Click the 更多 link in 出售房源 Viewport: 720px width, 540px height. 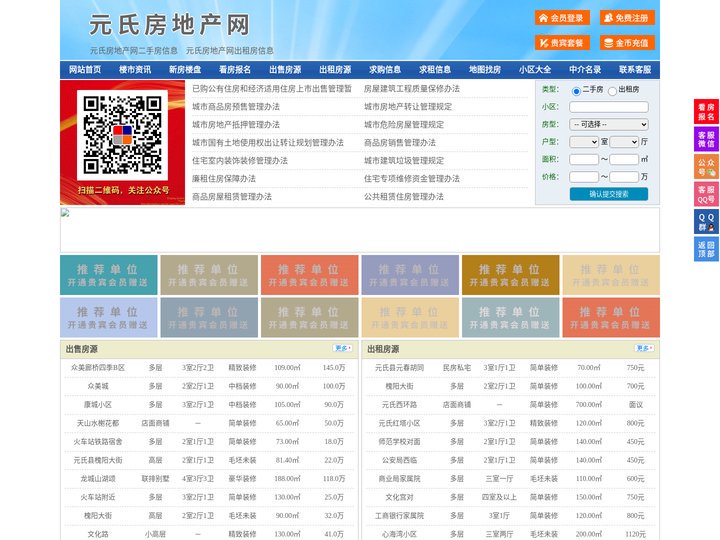tap(343, 349)
